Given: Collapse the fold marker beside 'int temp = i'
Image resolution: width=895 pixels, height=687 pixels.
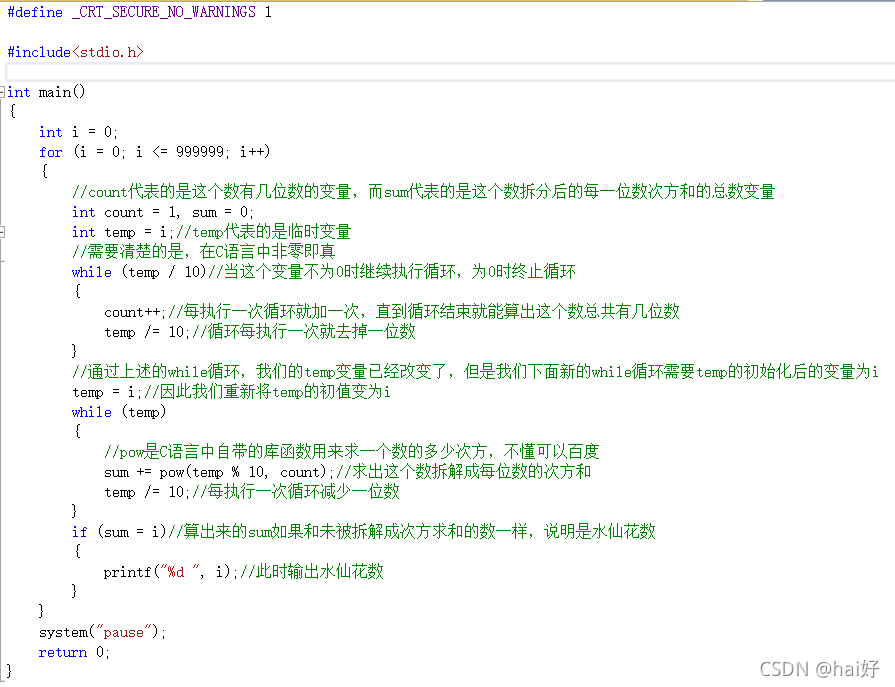Looking at the screenshot, I should (x=2, y=232).
